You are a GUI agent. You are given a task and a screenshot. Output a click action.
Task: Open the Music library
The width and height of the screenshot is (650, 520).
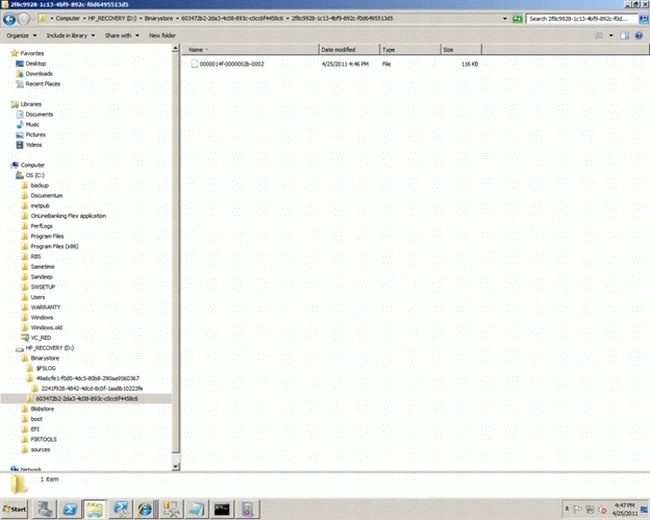pyautogui.click(x=32, y=124)
